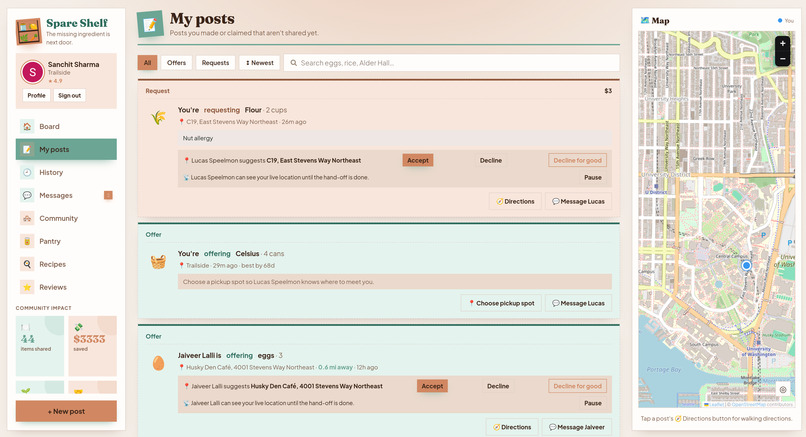
Task: Click the map recenter location icon
Action: click(783, 390)
